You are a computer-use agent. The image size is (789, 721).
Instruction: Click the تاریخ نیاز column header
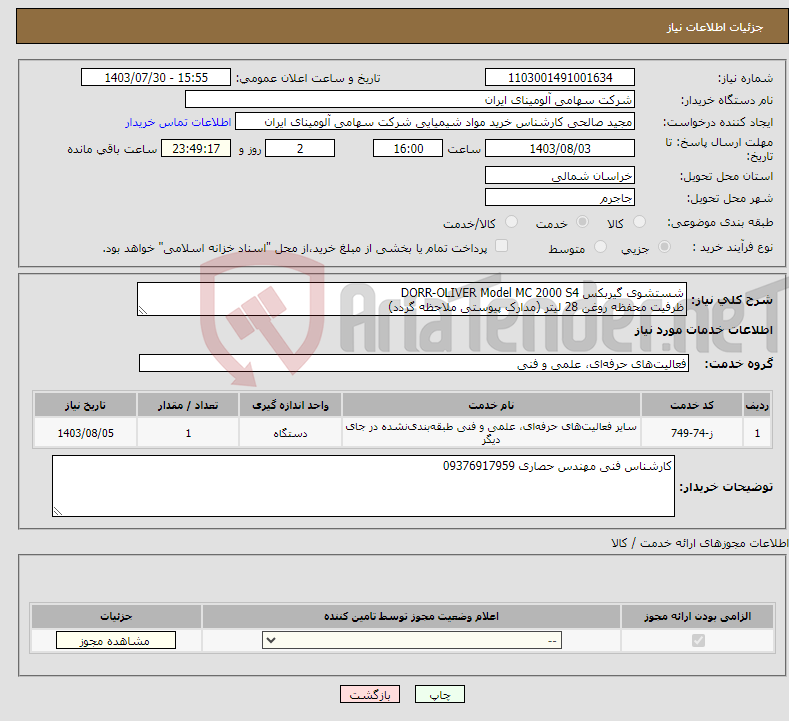[85, 405]
